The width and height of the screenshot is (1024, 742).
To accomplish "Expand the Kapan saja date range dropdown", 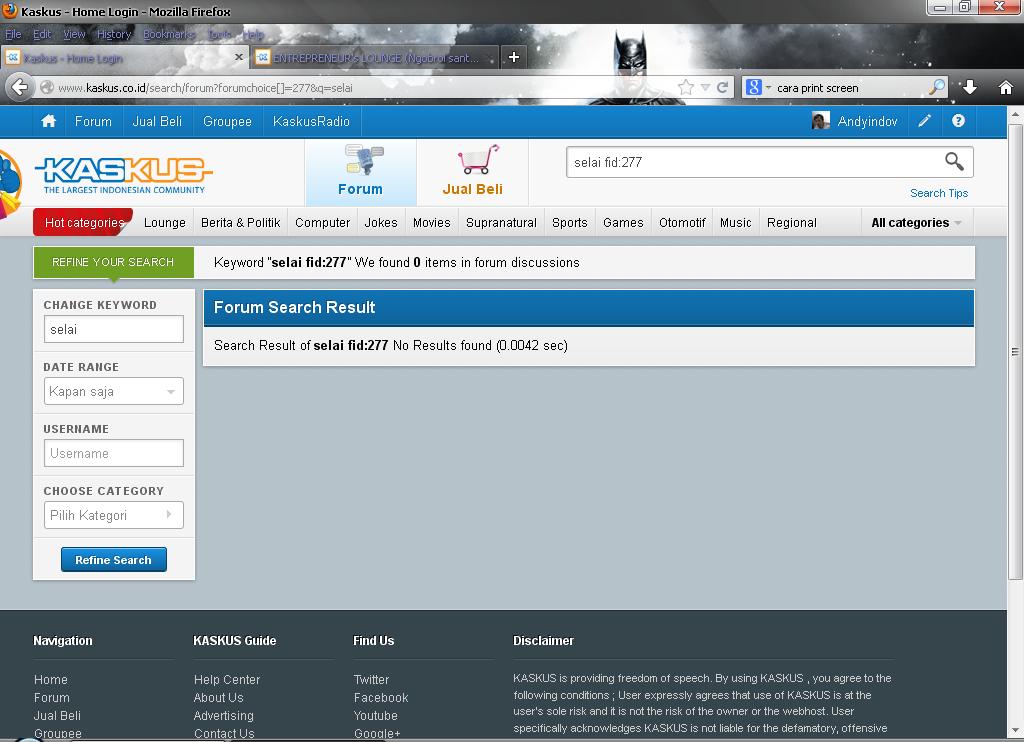I will click(x=113, y=392).
